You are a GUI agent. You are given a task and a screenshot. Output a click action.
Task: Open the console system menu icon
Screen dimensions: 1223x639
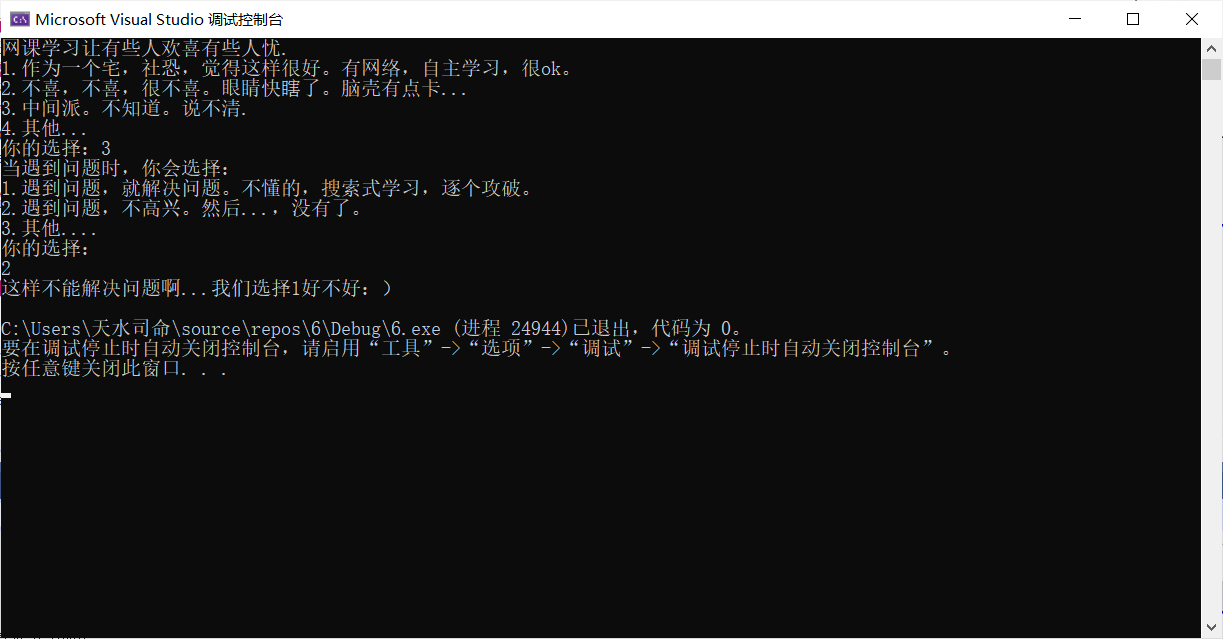tap(18, 19)
